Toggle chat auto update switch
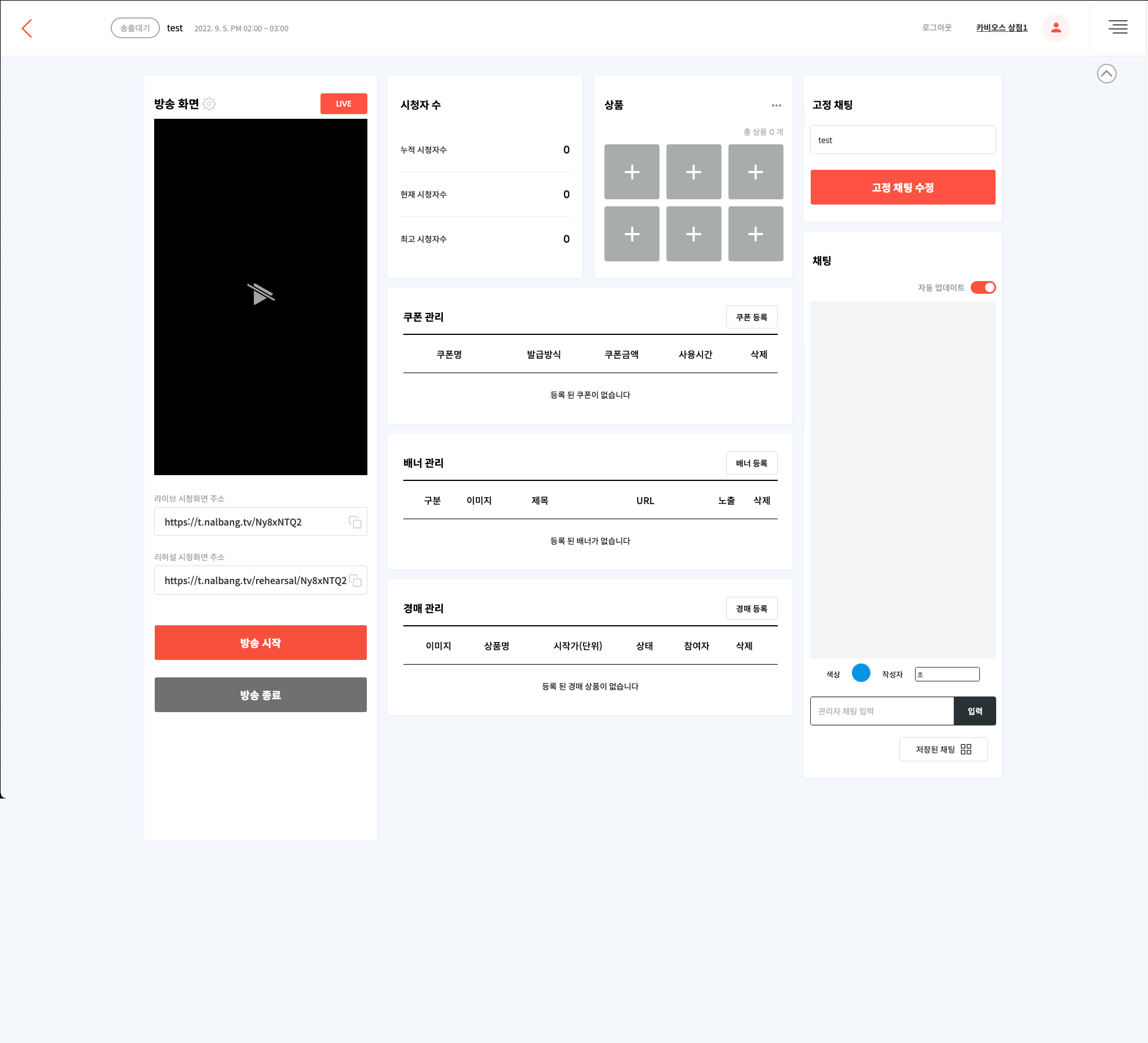Viewport: 1148px width, 1043px height. coord(983,287)
